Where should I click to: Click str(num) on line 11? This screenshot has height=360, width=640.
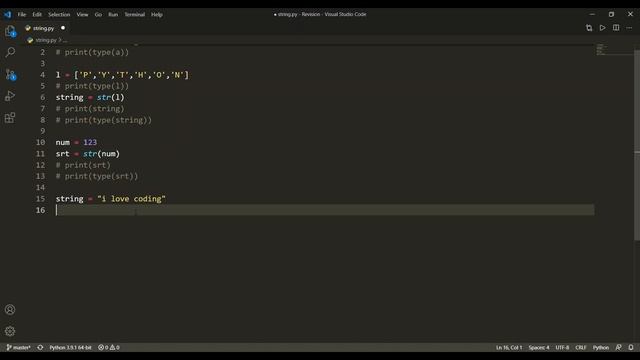coord(102,154)
